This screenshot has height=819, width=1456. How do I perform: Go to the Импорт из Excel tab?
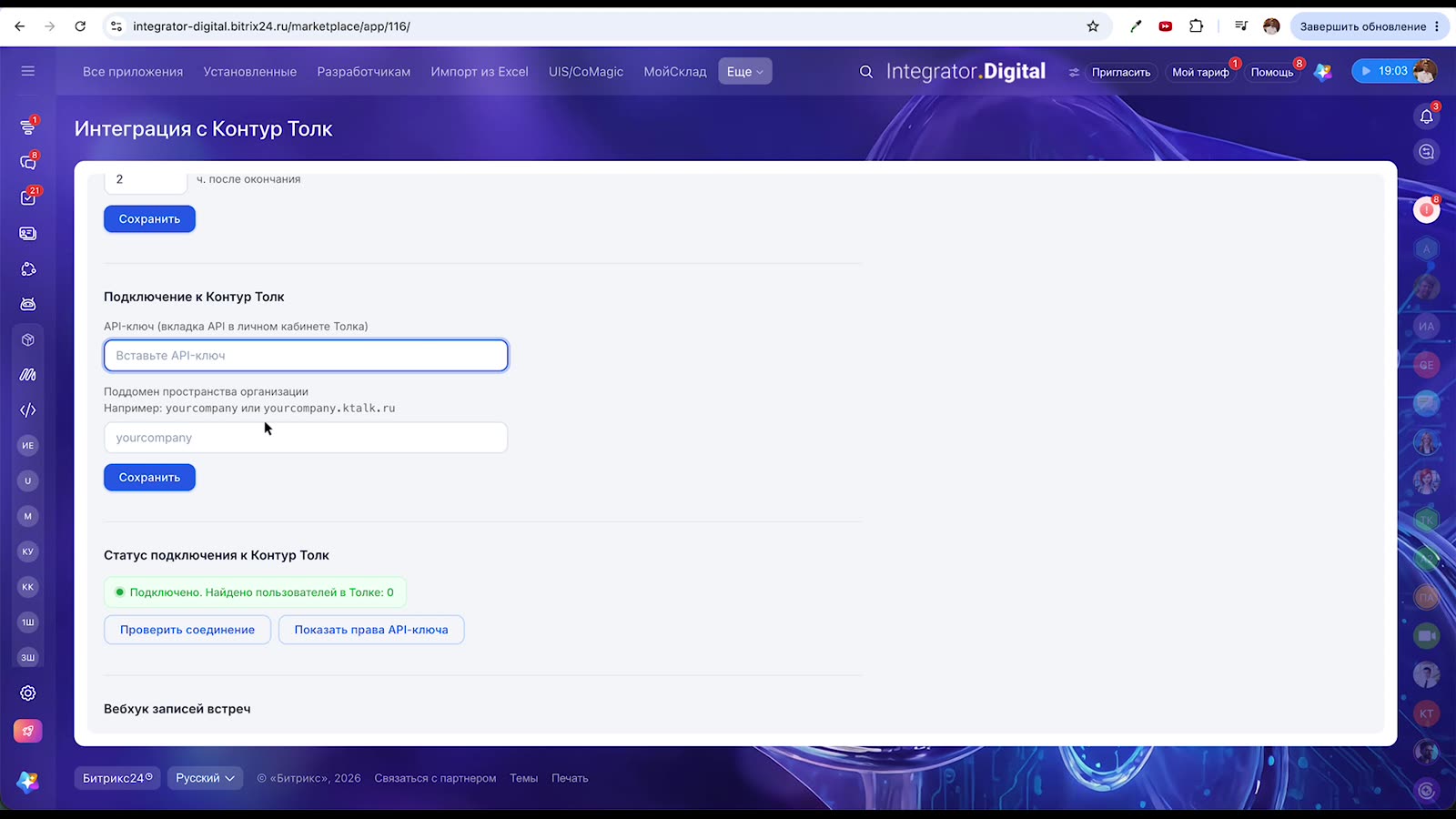point(480,72)
